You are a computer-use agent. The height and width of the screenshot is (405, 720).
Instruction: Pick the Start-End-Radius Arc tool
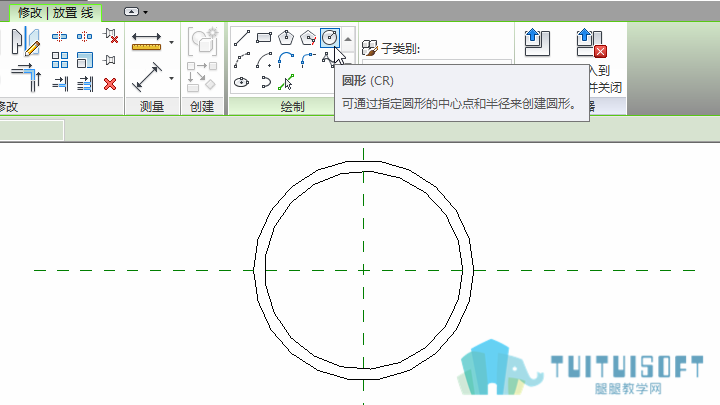pyautogui.click(x=242, y=60)
